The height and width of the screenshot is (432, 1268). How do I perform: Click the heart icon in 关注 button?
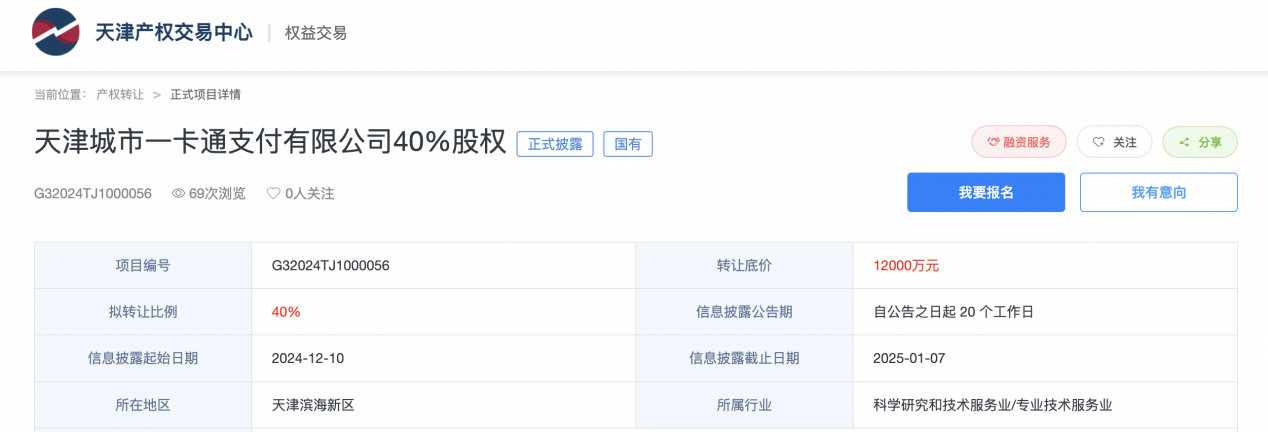[x=1098, y=142]
